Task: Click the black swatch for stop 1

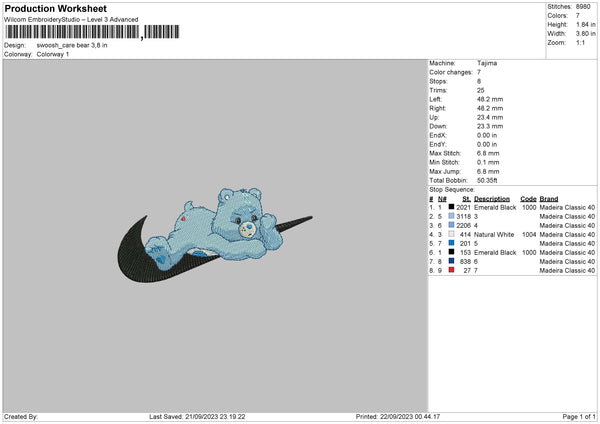Action: click(x=452, y=207)
